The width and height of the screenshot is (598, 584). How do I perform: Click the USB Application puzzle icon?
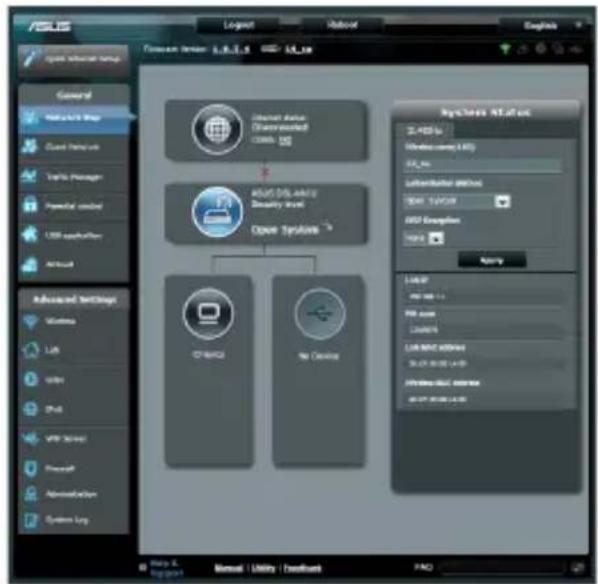(30, 234)
